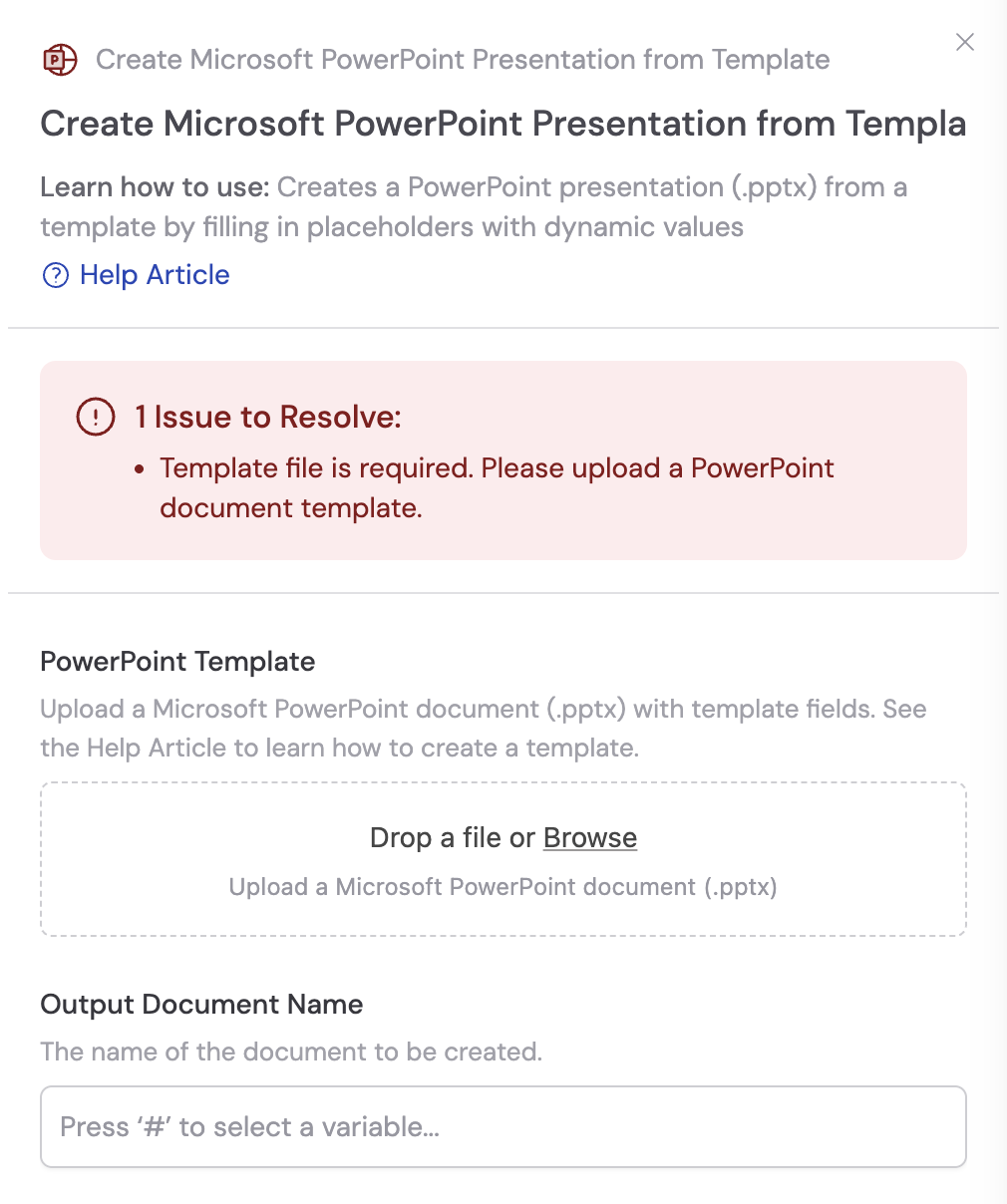Click the PowerPoint app icon in the header

pos(59,59)
